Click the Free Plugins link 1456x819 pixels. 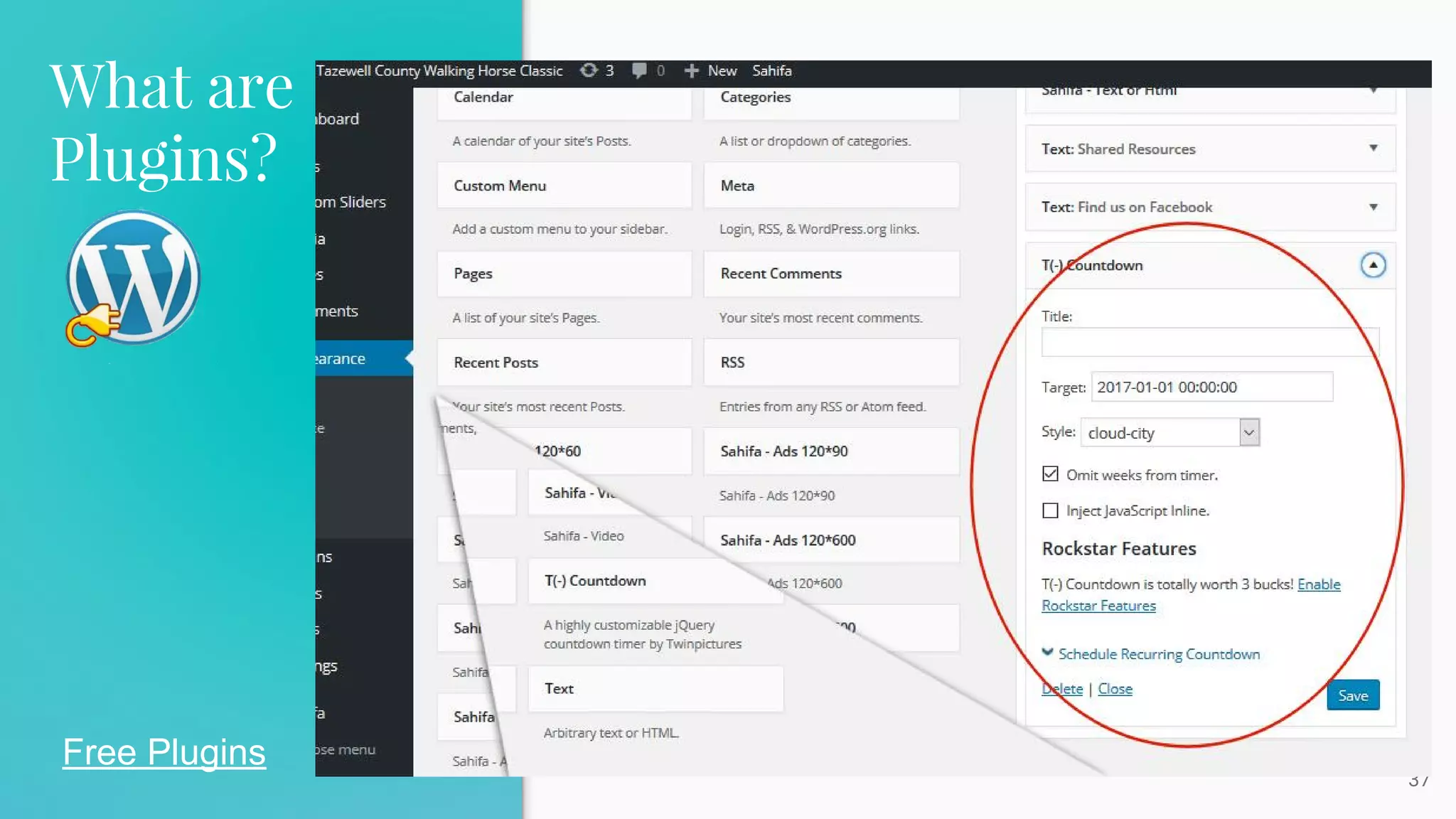(x=164, y=752)
